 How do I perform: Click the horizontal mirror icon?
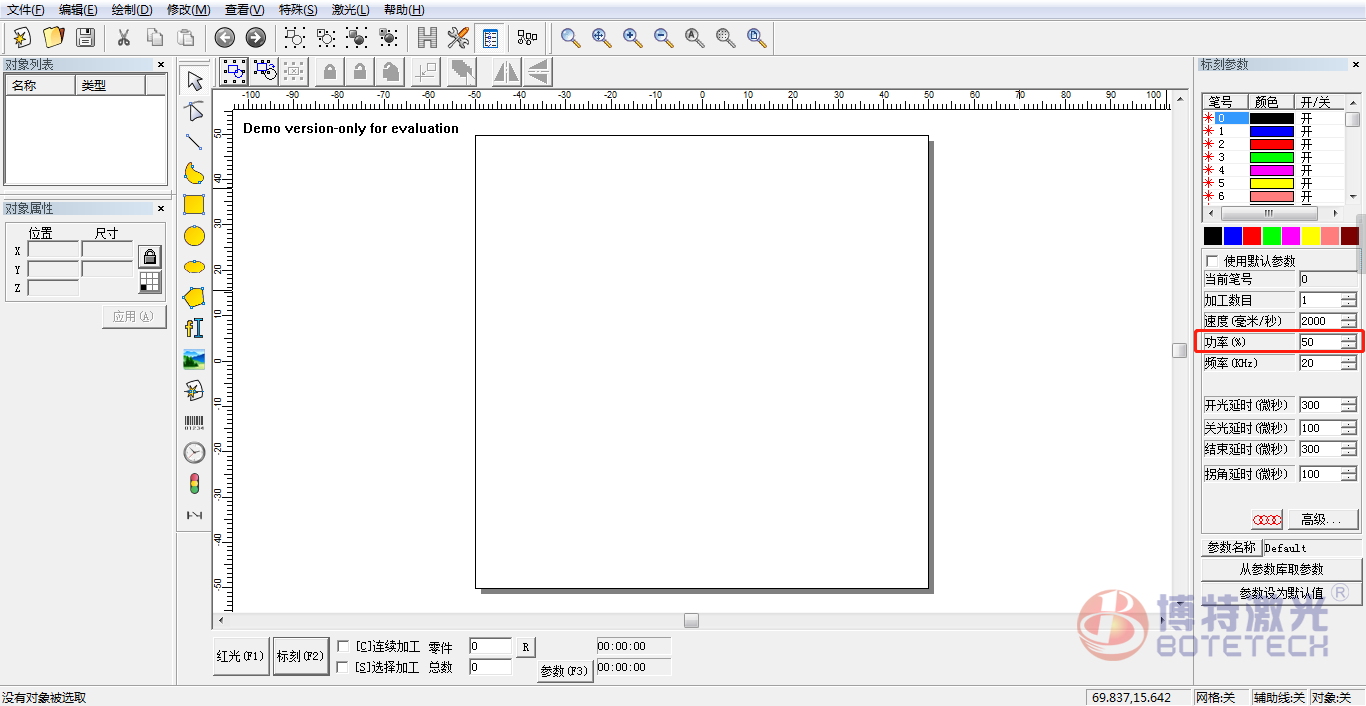coord(507,71)
